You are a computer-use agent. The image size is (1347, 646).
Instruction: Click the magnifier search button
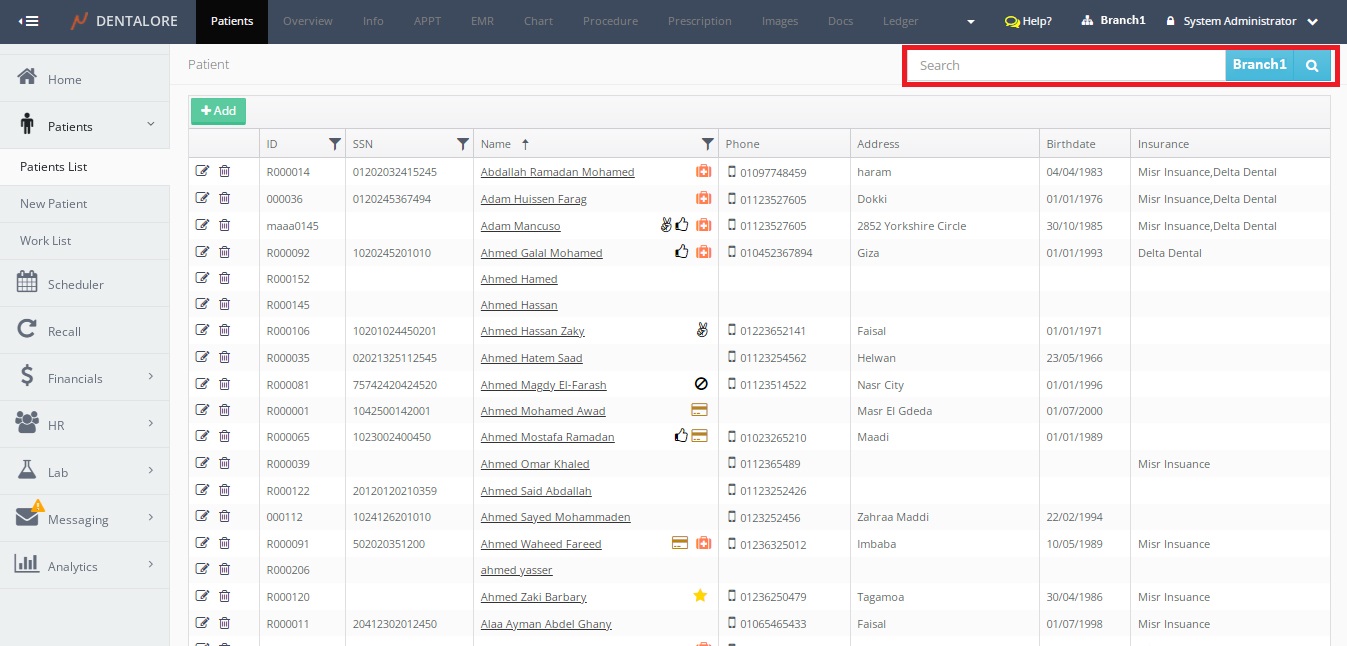tap(1312, 65)
